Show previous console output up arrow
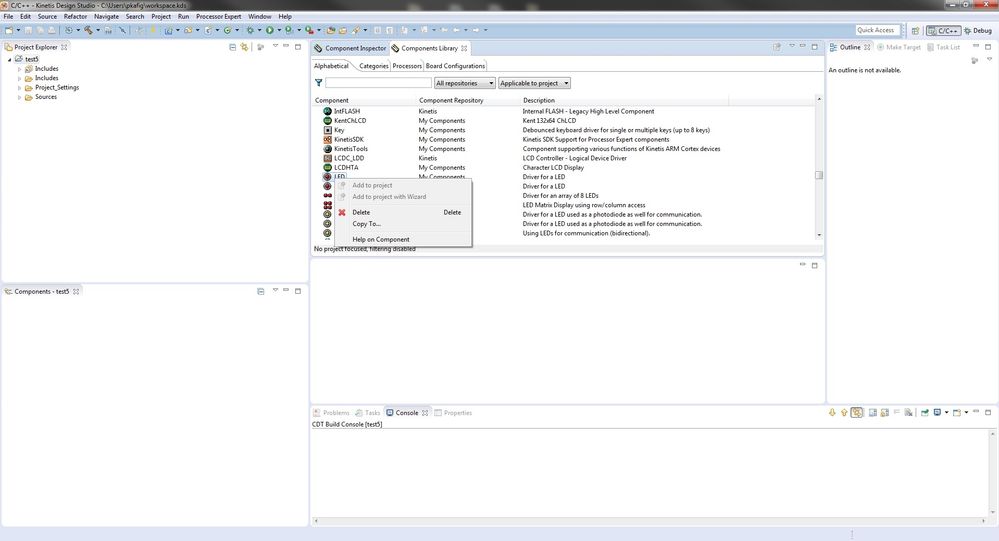 (844, 412)
